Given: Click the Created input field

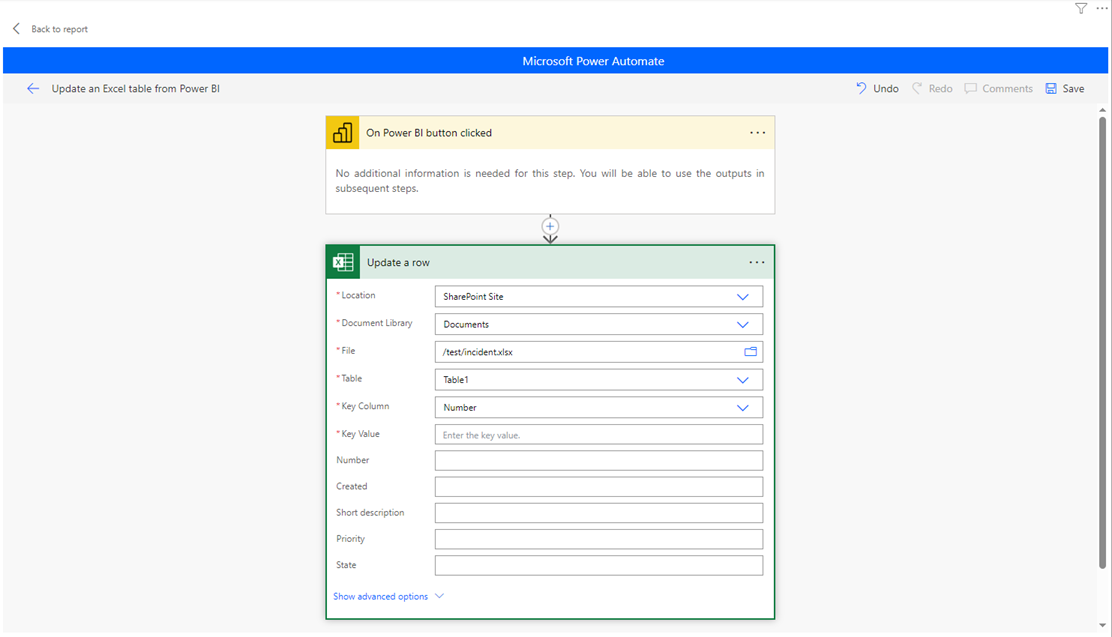Looking at the screenshot, I should click(599, 487).
